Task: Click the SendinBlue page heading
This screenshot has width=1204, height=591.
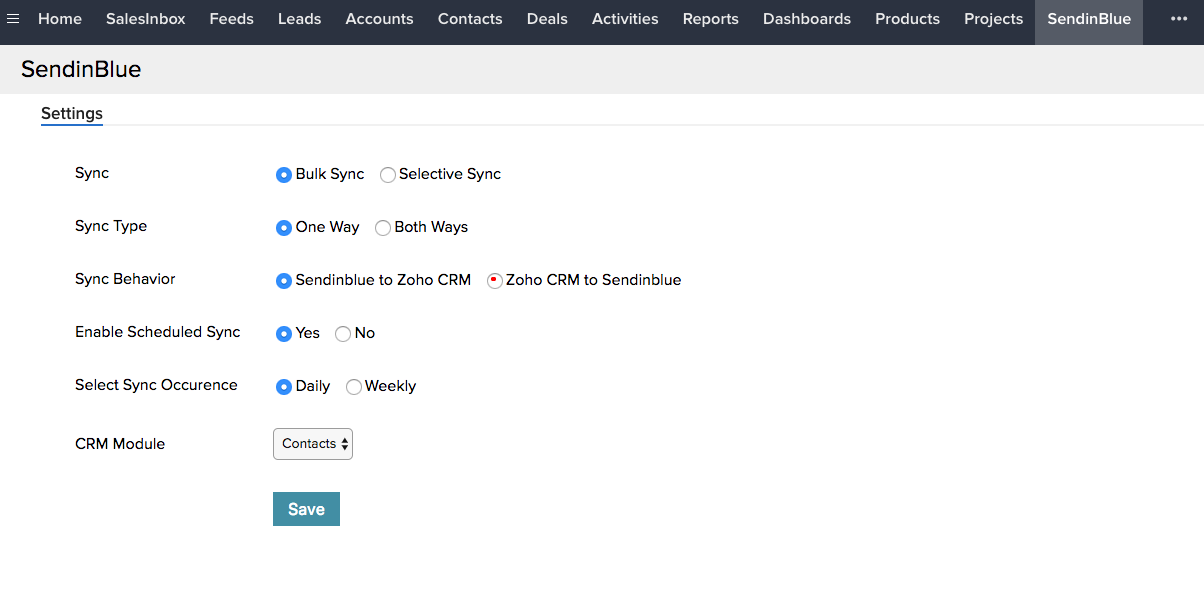Action: point(81,70)
